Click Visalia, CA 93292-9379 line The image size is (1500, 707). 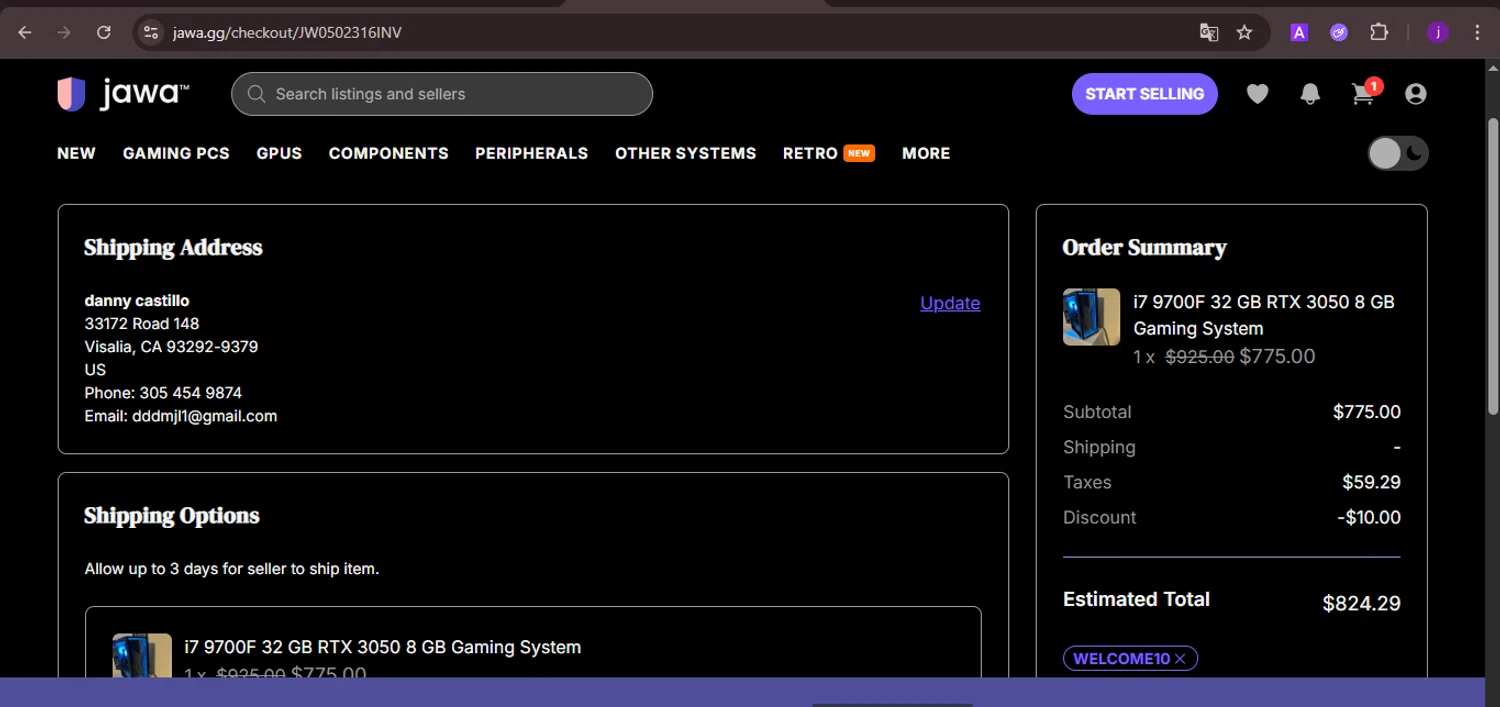171,347
